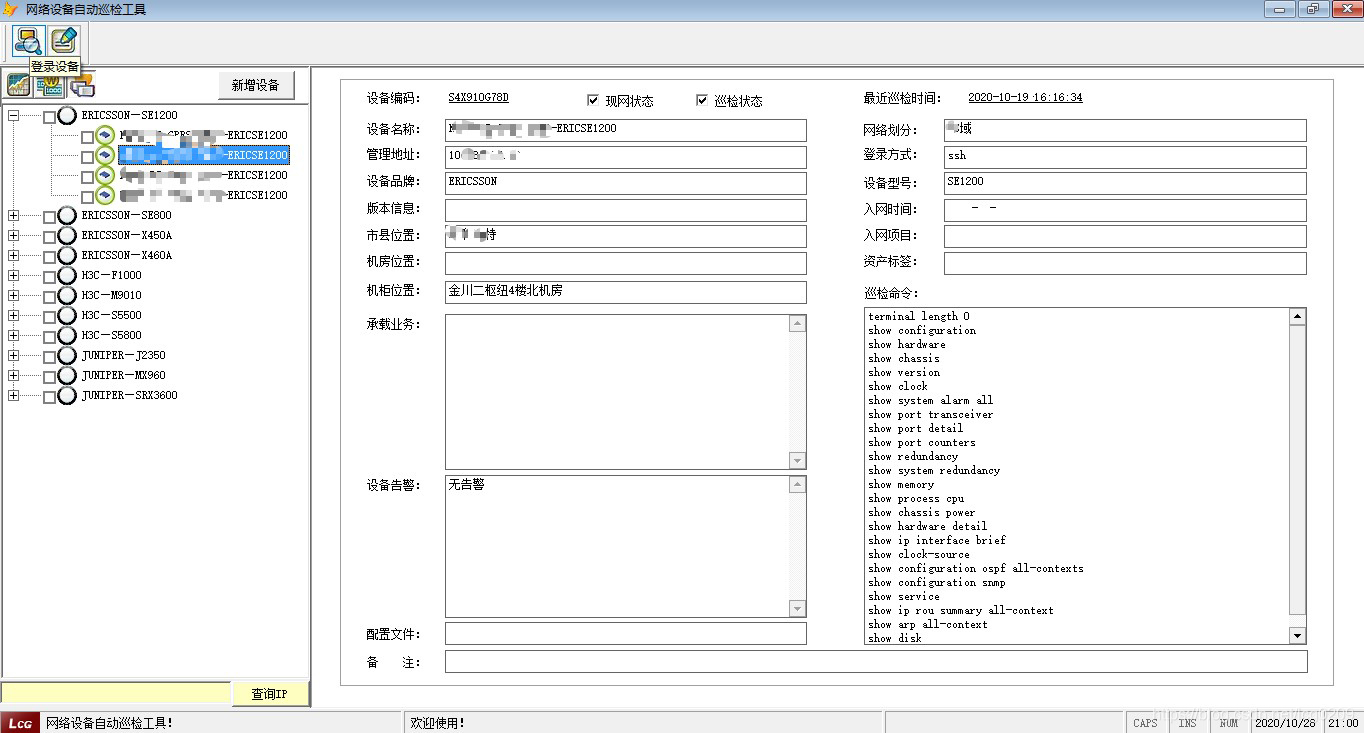Click into the 资产标签 field
The width and height of the screenshot is (1364, 733).
pos(1125,263)
